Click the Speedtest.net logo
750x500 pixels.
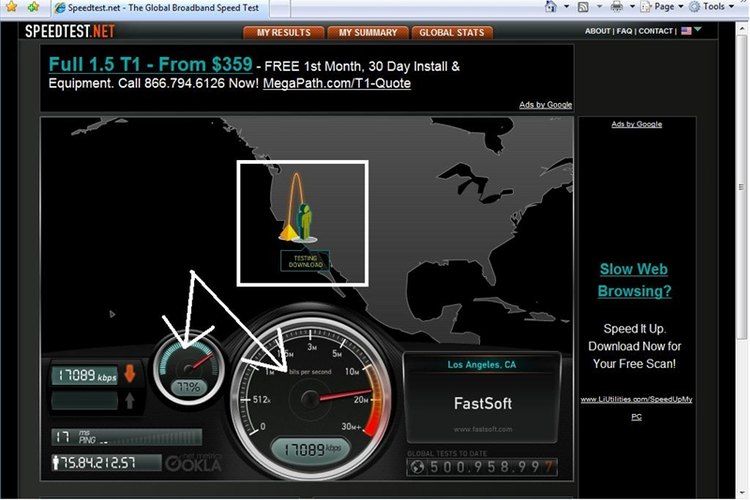point(70,32)
